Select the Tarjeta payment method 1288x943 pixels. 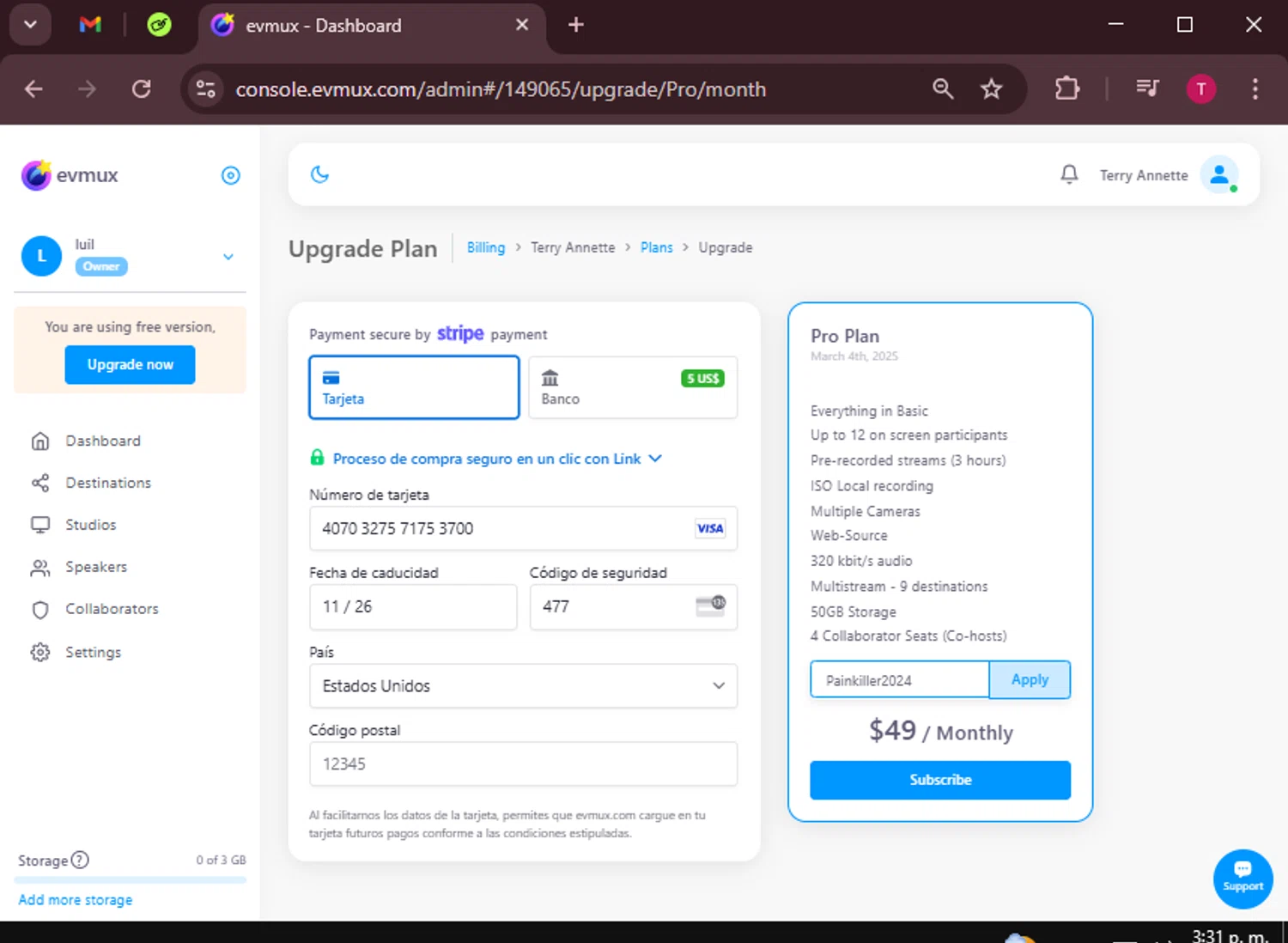[414, 387]
